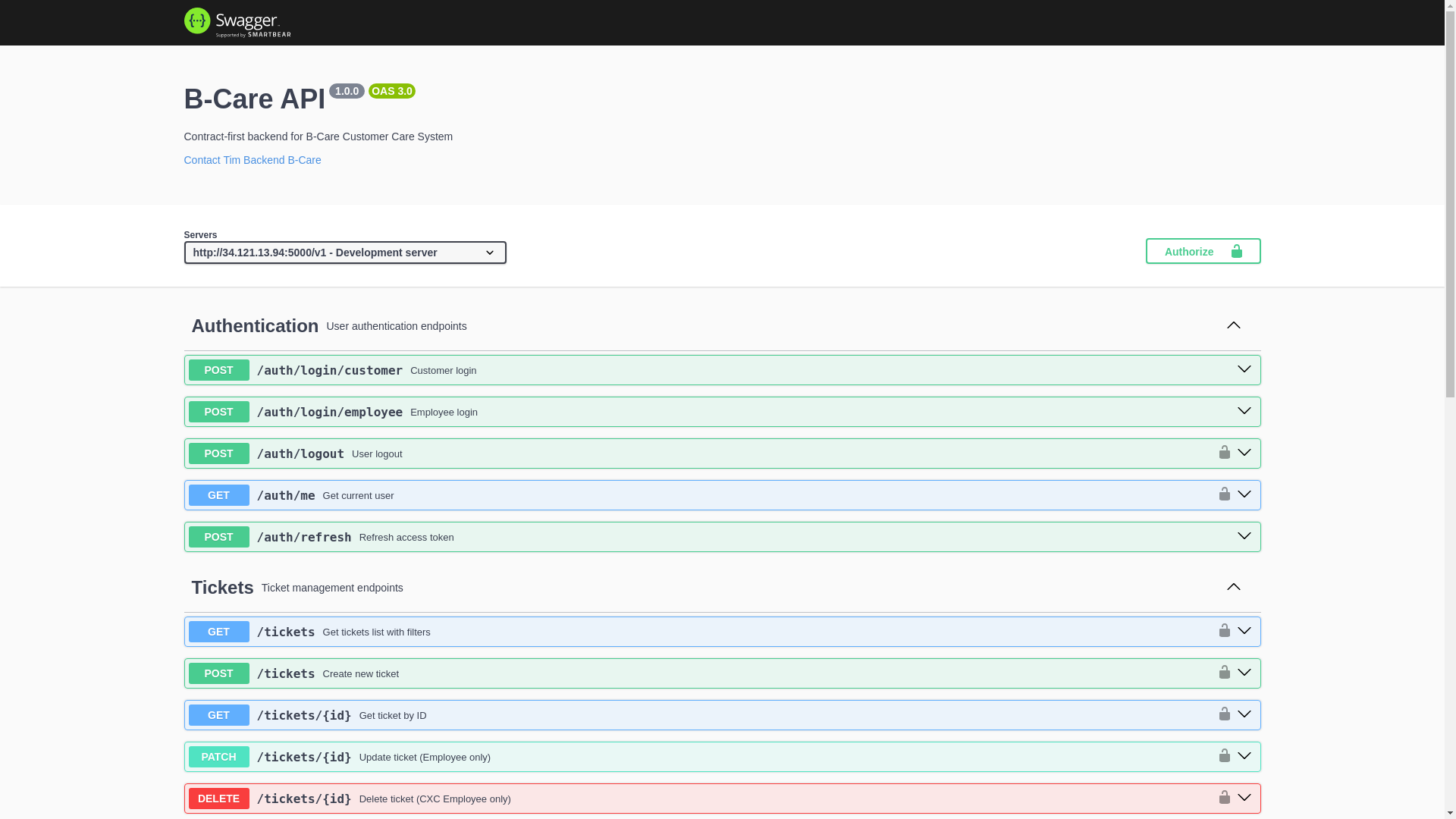Click lock icon on /auth/me row

pyautogui.click(x=1224, y=494)
